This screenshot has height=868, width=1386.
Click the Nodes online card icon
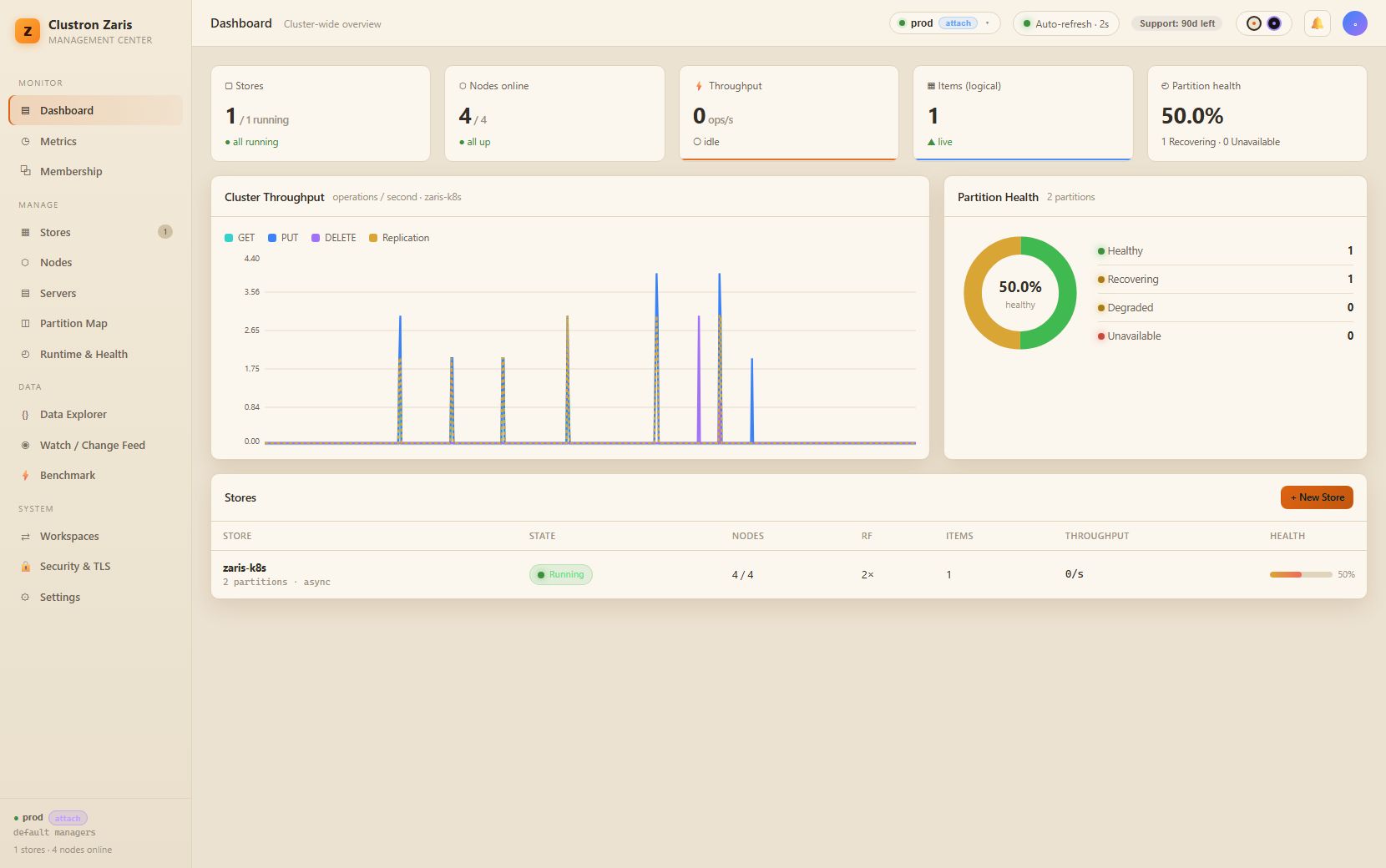coord(463,86)
